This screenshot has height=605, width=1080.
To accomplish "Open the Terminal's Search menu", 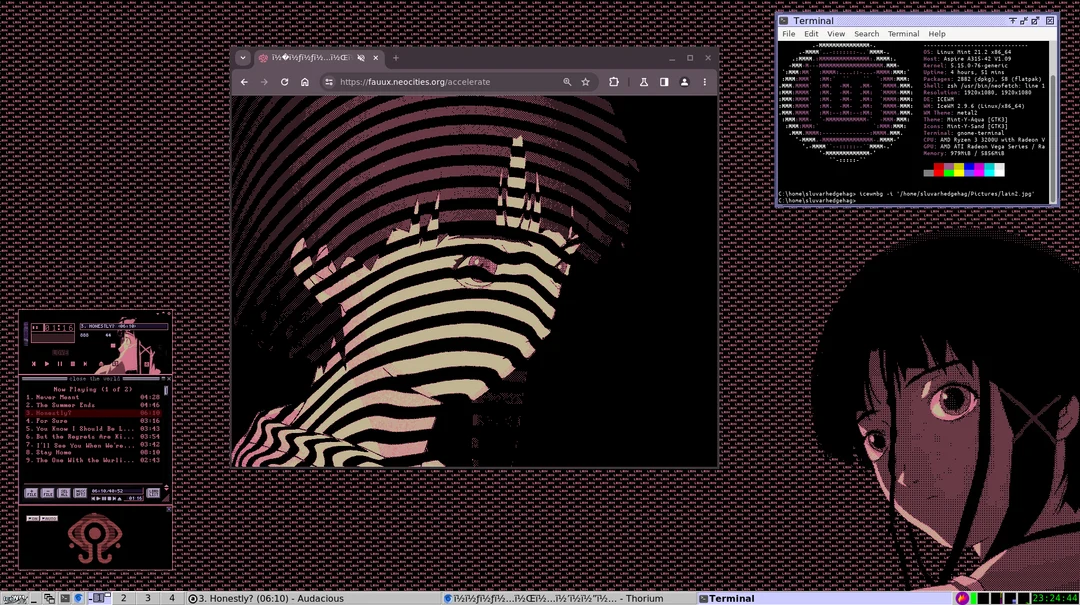I will (866, 34).
